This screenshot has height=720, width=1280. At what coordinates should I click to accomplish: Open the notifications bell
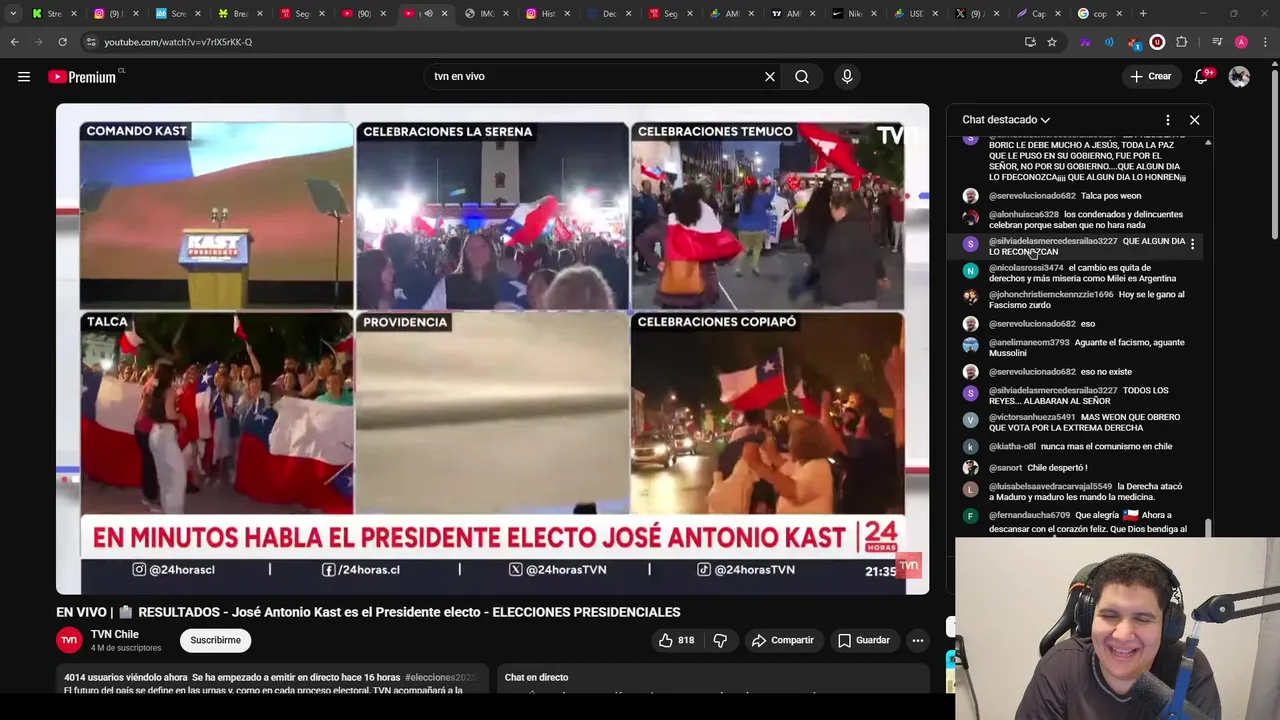pyautogui.click(x=1203, y=77)
